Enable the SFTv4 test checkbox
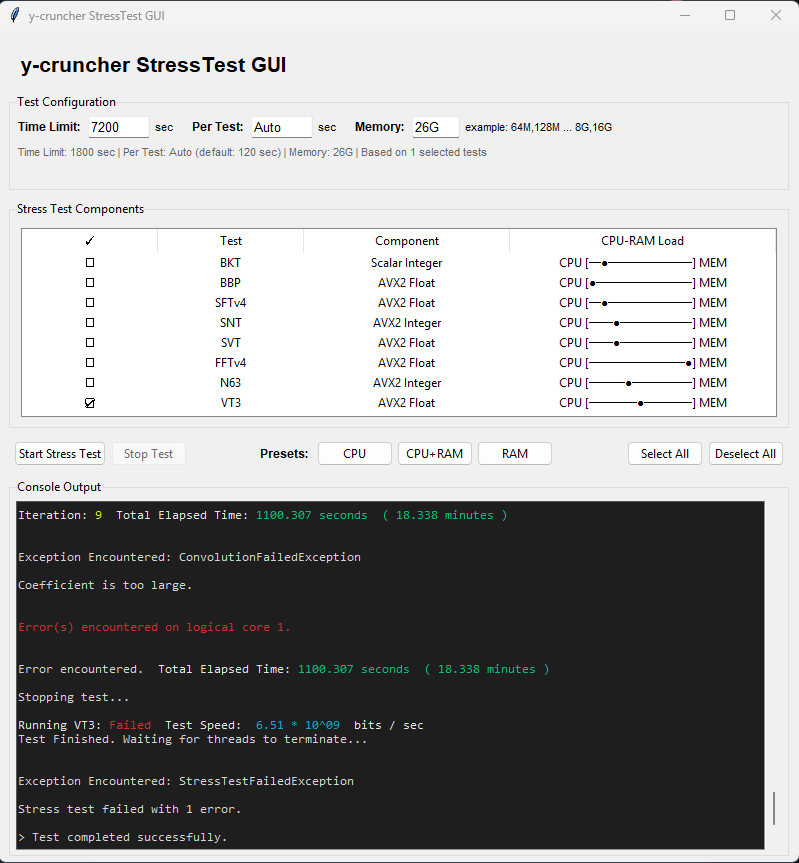799x863 pixels. (x=90, y=303)
